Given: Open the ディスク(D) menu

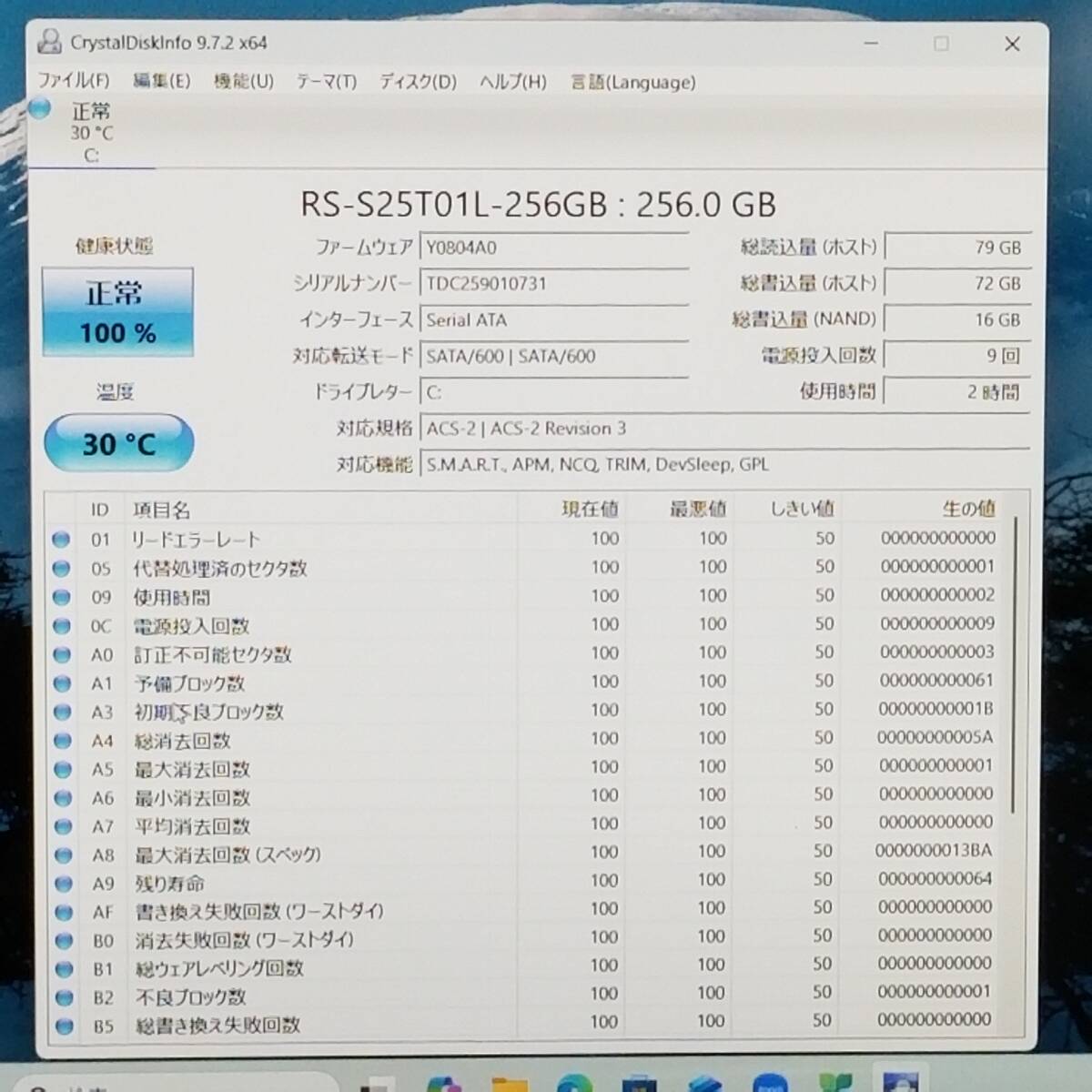Looking at the screenshot, I should coord(419,82).
